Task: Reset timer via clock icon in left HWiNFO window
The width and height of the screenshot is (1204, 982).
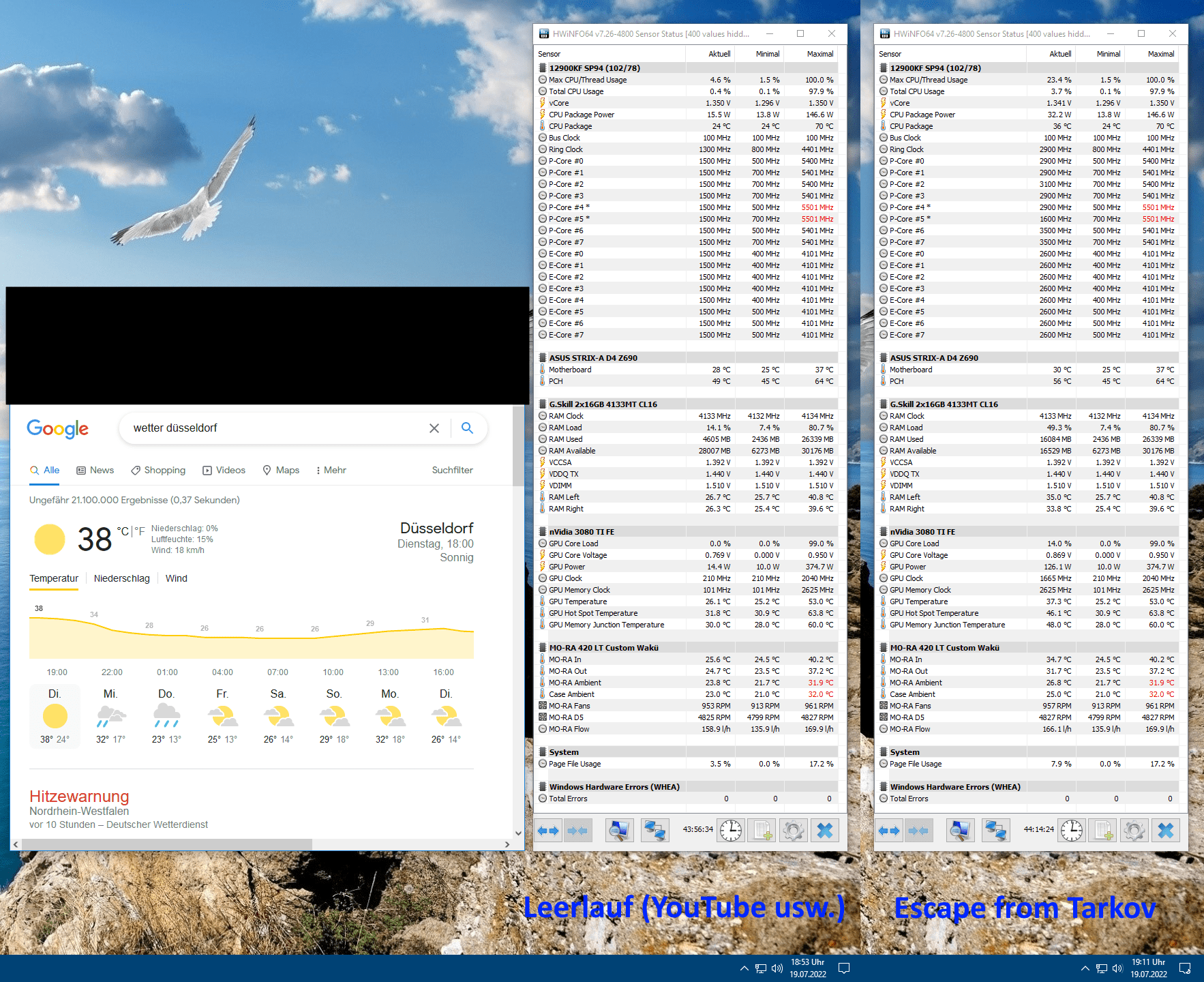Action: pyautogui.click(x=731, y=831)
